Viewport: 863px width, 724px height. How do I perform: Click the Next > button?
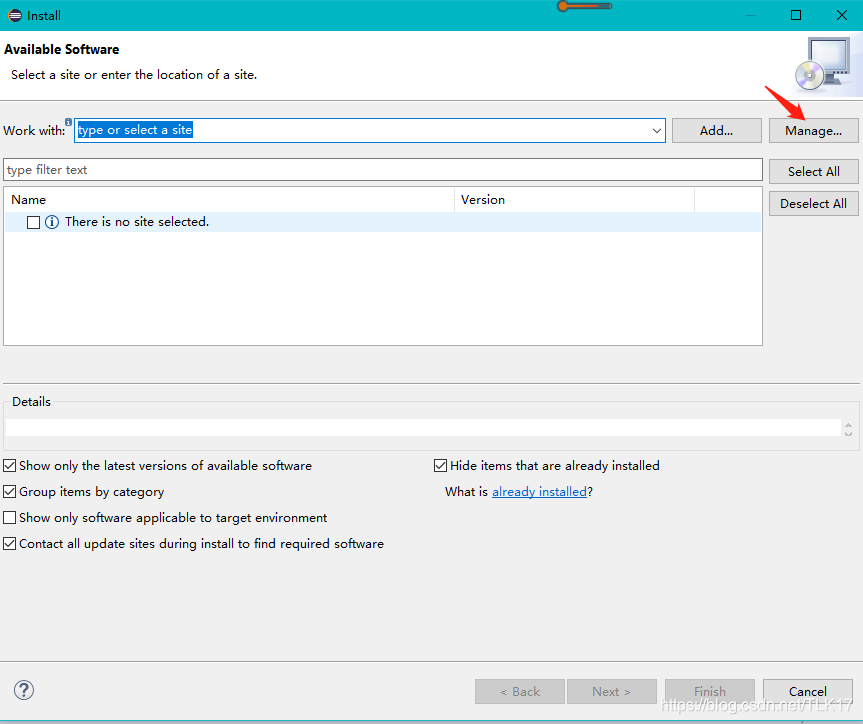tap(611, 691)
